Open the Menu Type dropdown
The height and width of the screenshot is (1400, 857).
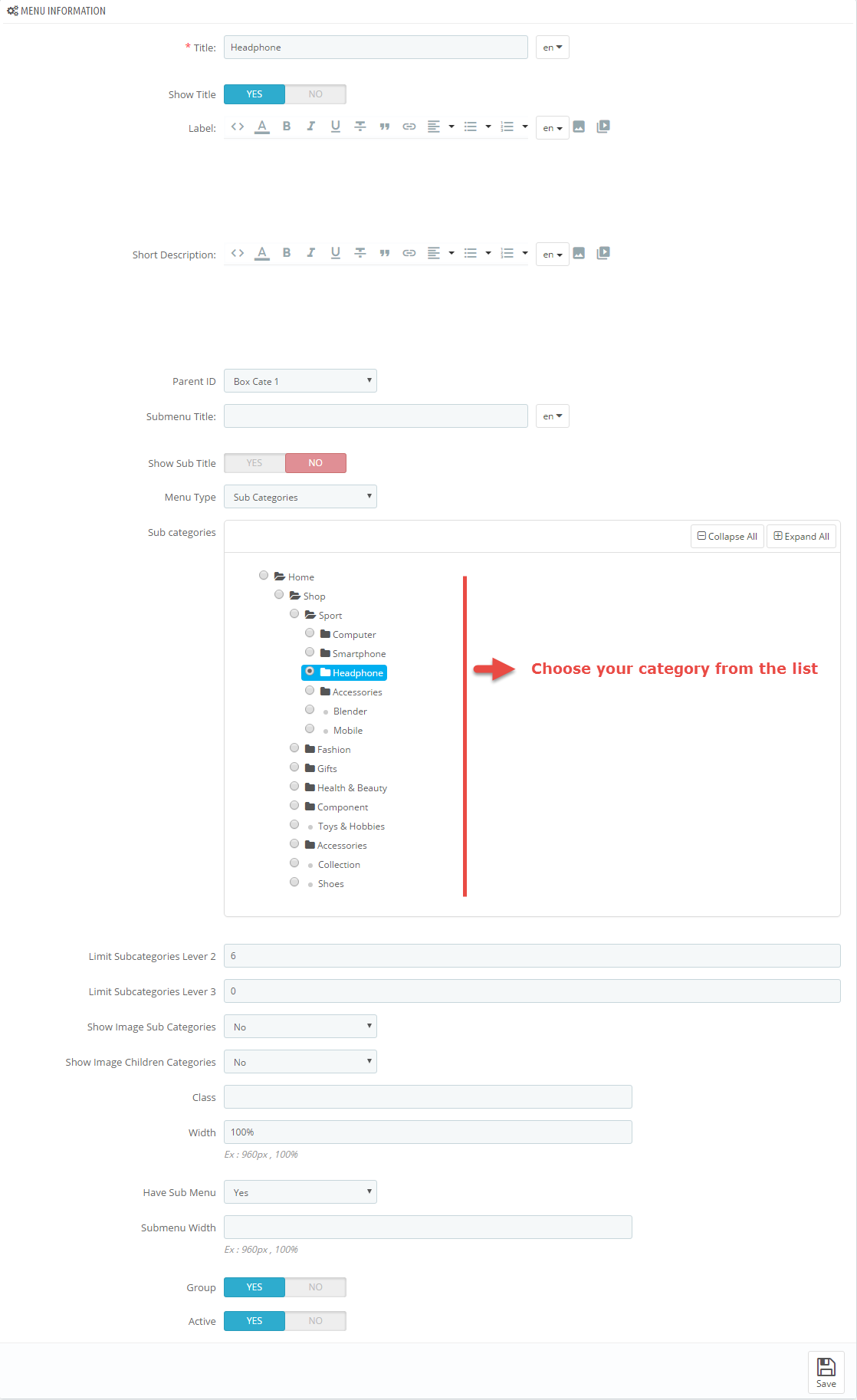[300, 497]
